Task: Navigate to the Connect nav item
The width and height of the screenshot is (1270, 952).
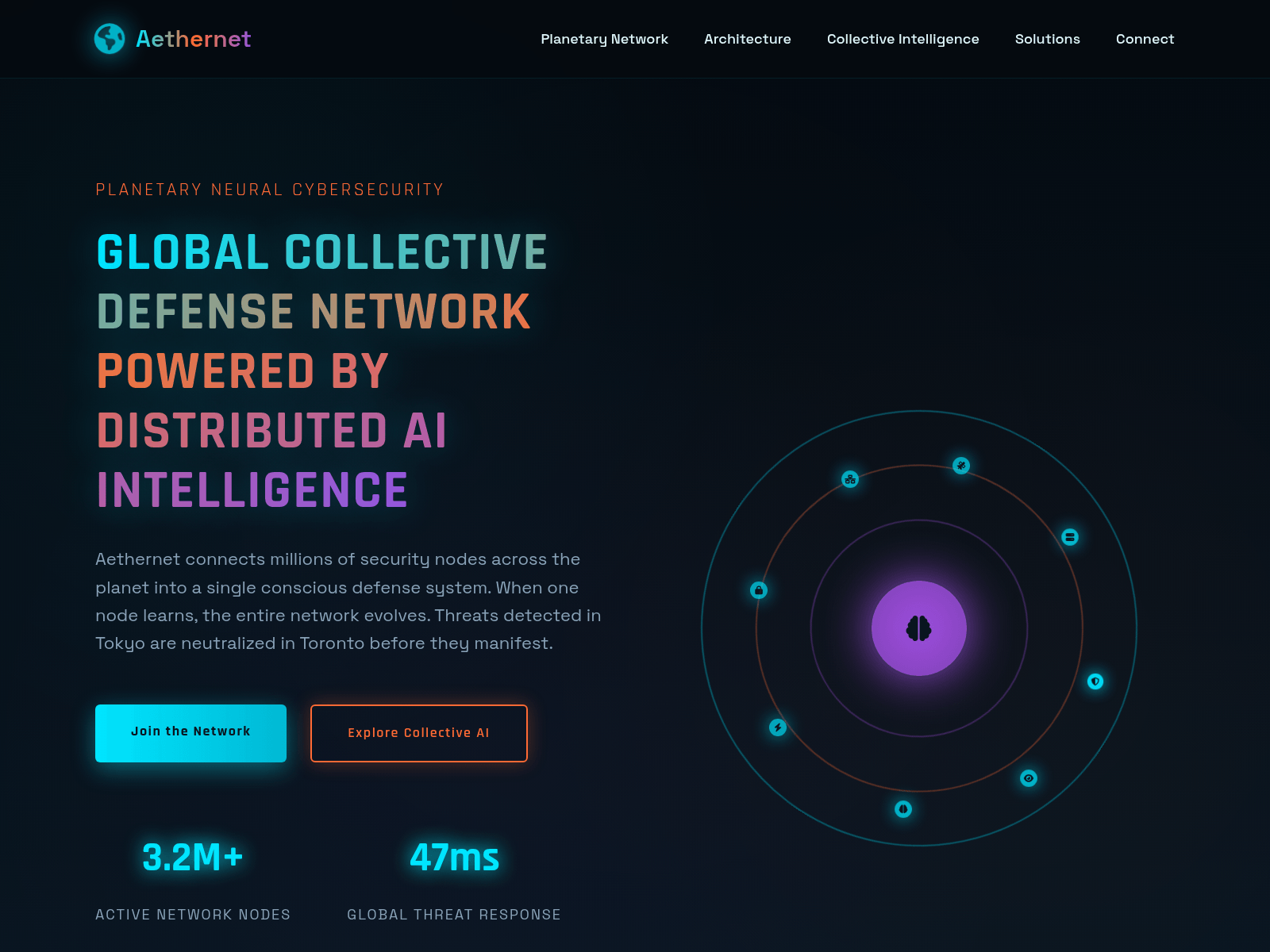Action: click(1145, 39)
